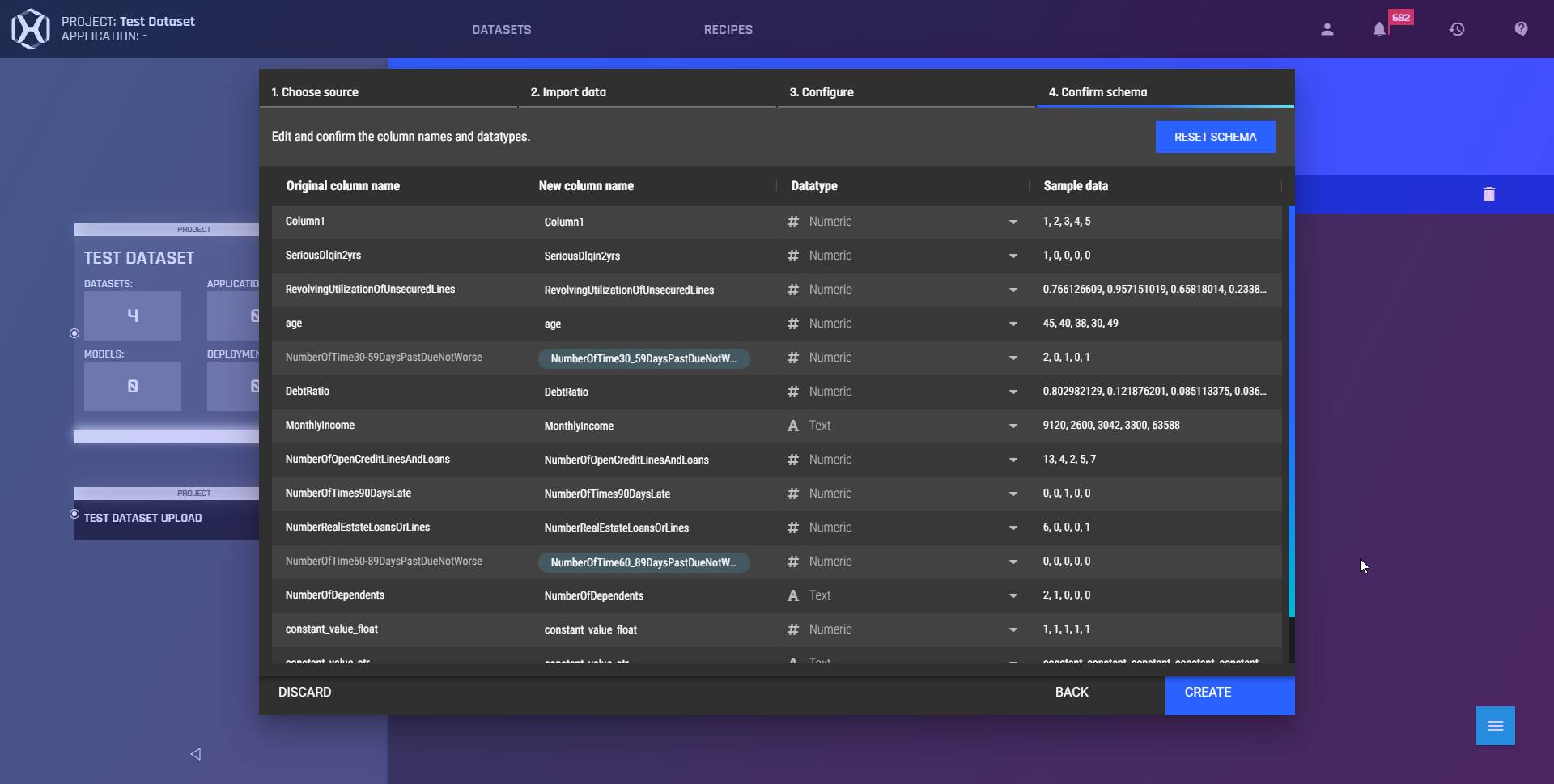Click the Original column name header
This screenshot has height=784, width=1554.
click(x=342, y=186)
